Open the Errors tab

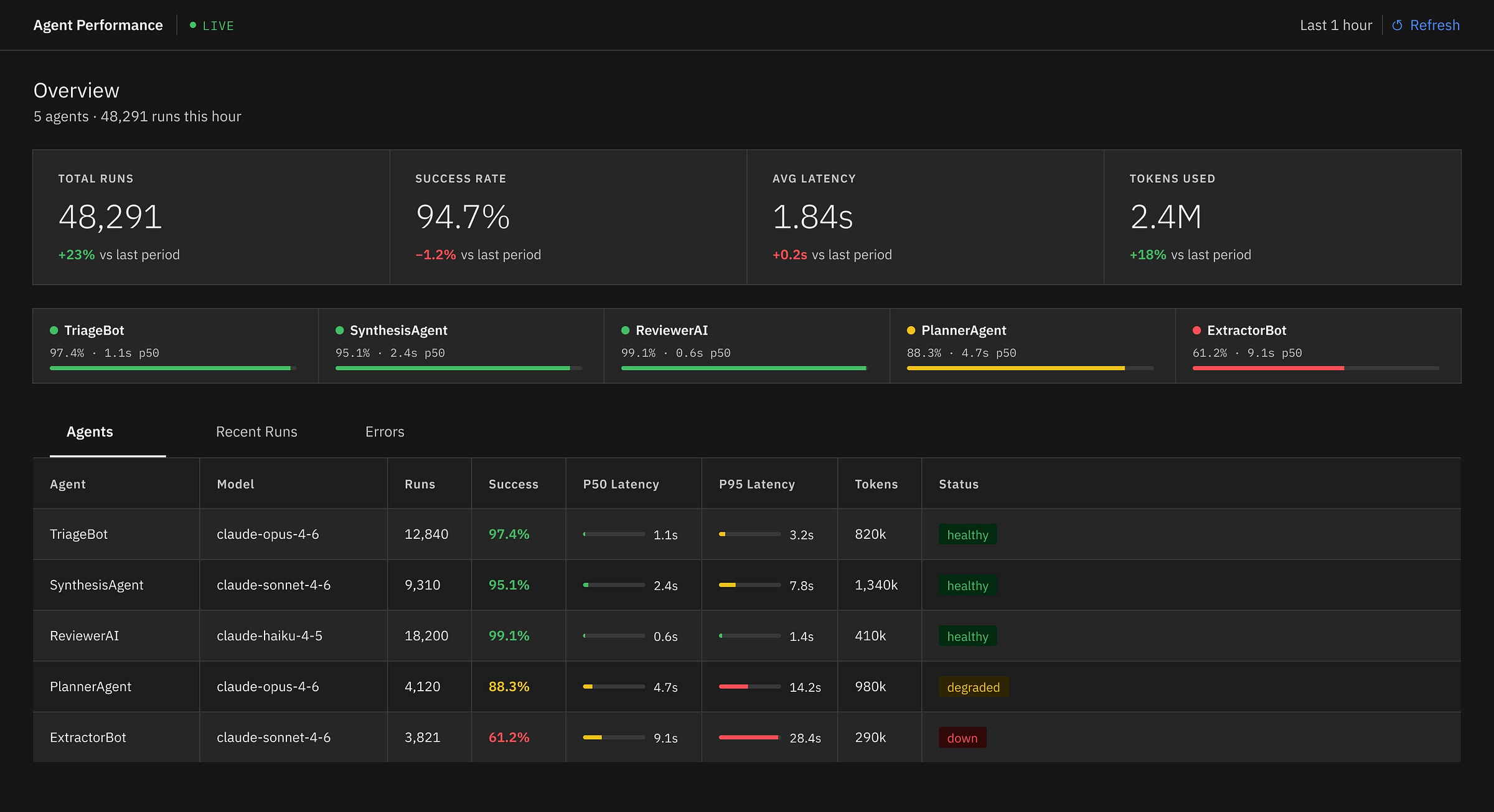[x=385, y=432]
